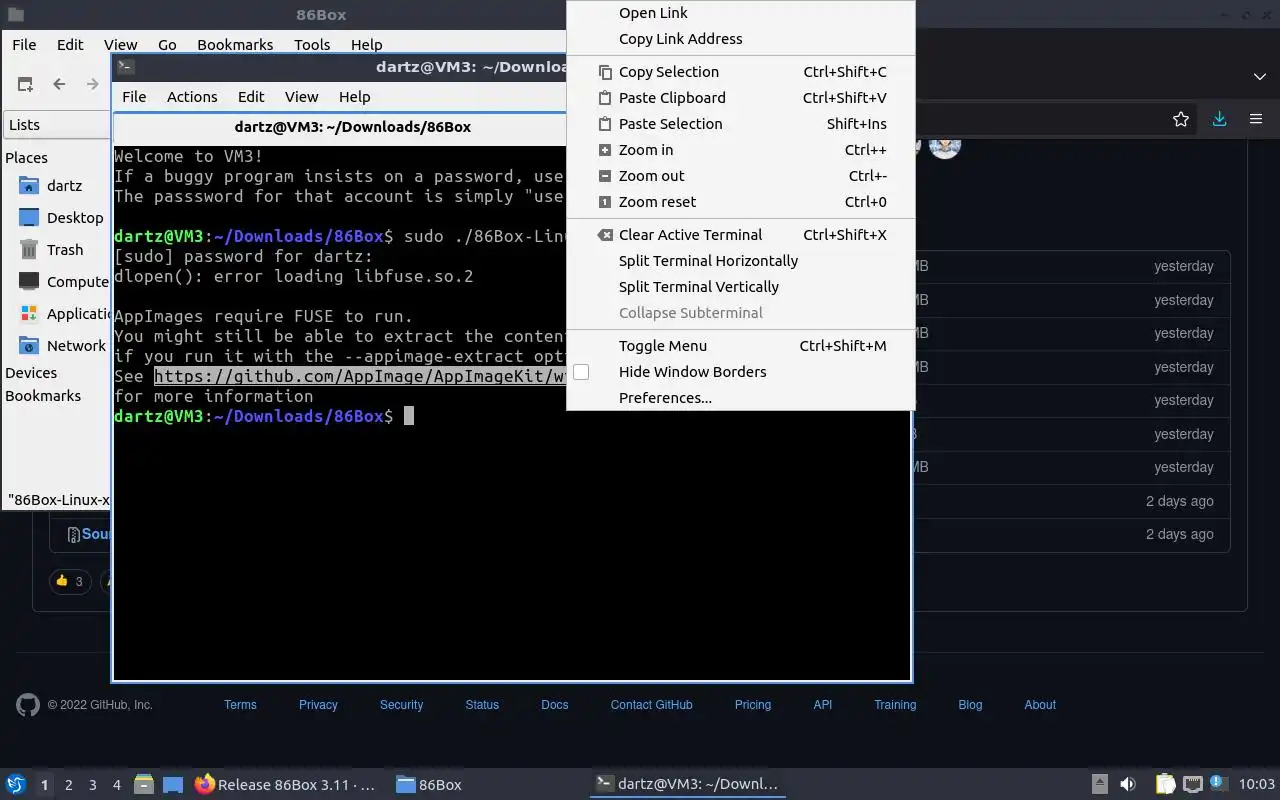Open the Security footer link
Viewport: 1280px width, 800px height.
[x=401, y=705]
